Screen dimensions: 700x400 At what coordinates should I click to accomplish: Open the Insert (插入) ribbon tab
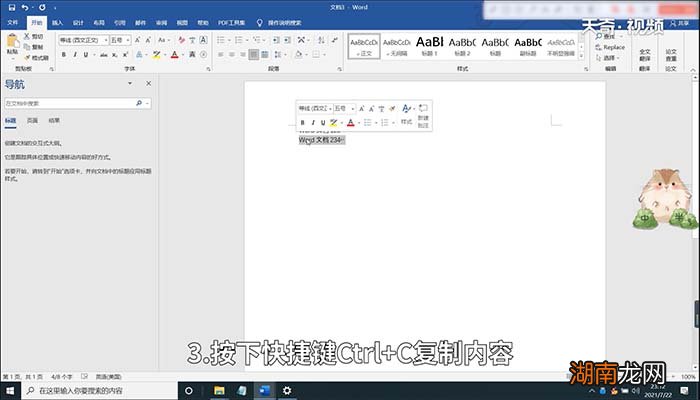57,21
